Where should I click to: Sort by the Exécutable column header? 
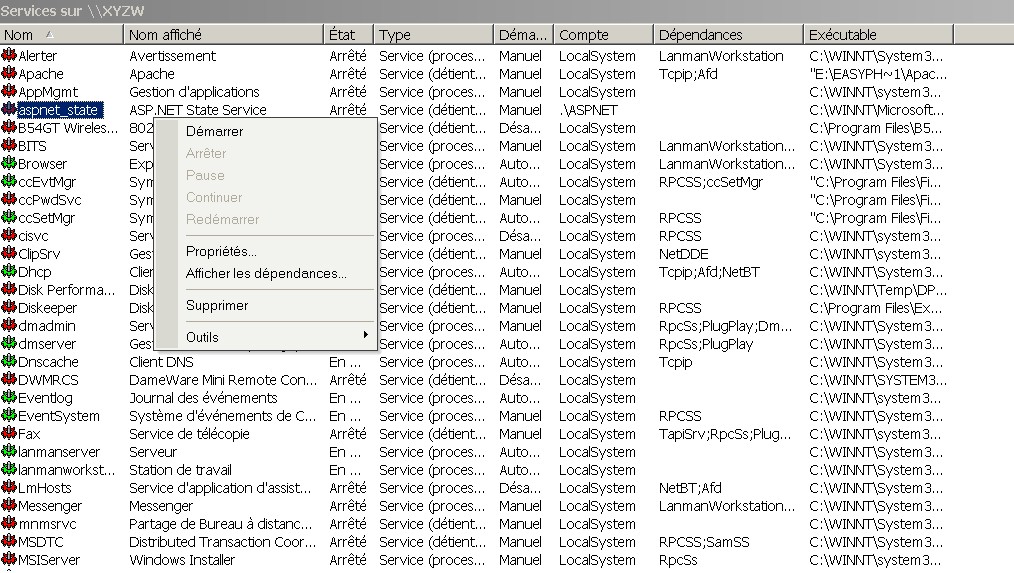click(x=879, y=35)
